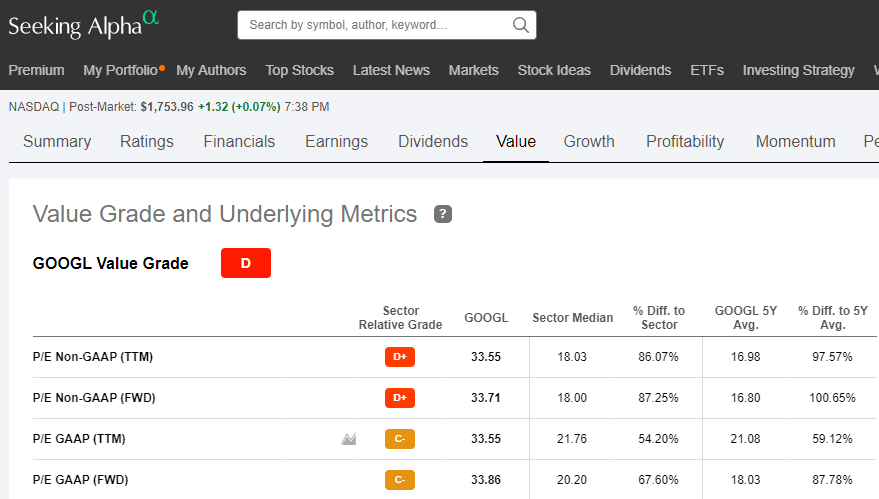The image size is (879, 499).
Task: Click the 97.57% five-year difference value
Action: pos(832,357)
